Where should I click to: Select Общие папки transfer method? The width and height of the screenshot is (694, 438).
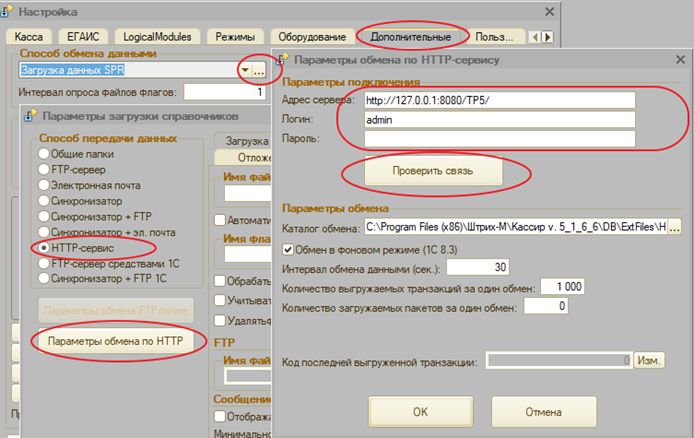[x=43, y=154]
